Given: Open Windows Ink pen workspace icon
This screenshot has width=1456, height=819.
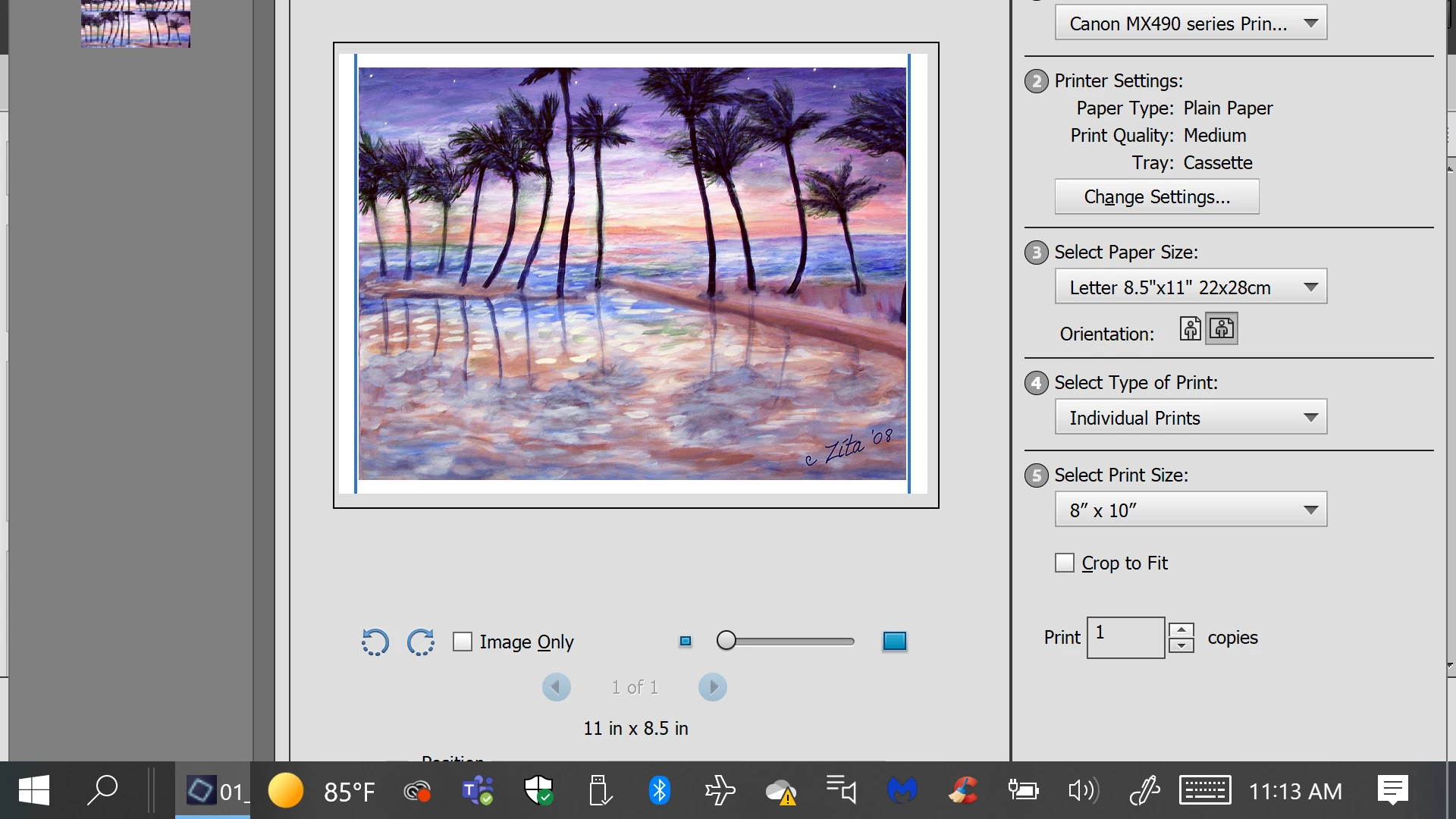Looking at the screenshot, I should point(1145,791).
